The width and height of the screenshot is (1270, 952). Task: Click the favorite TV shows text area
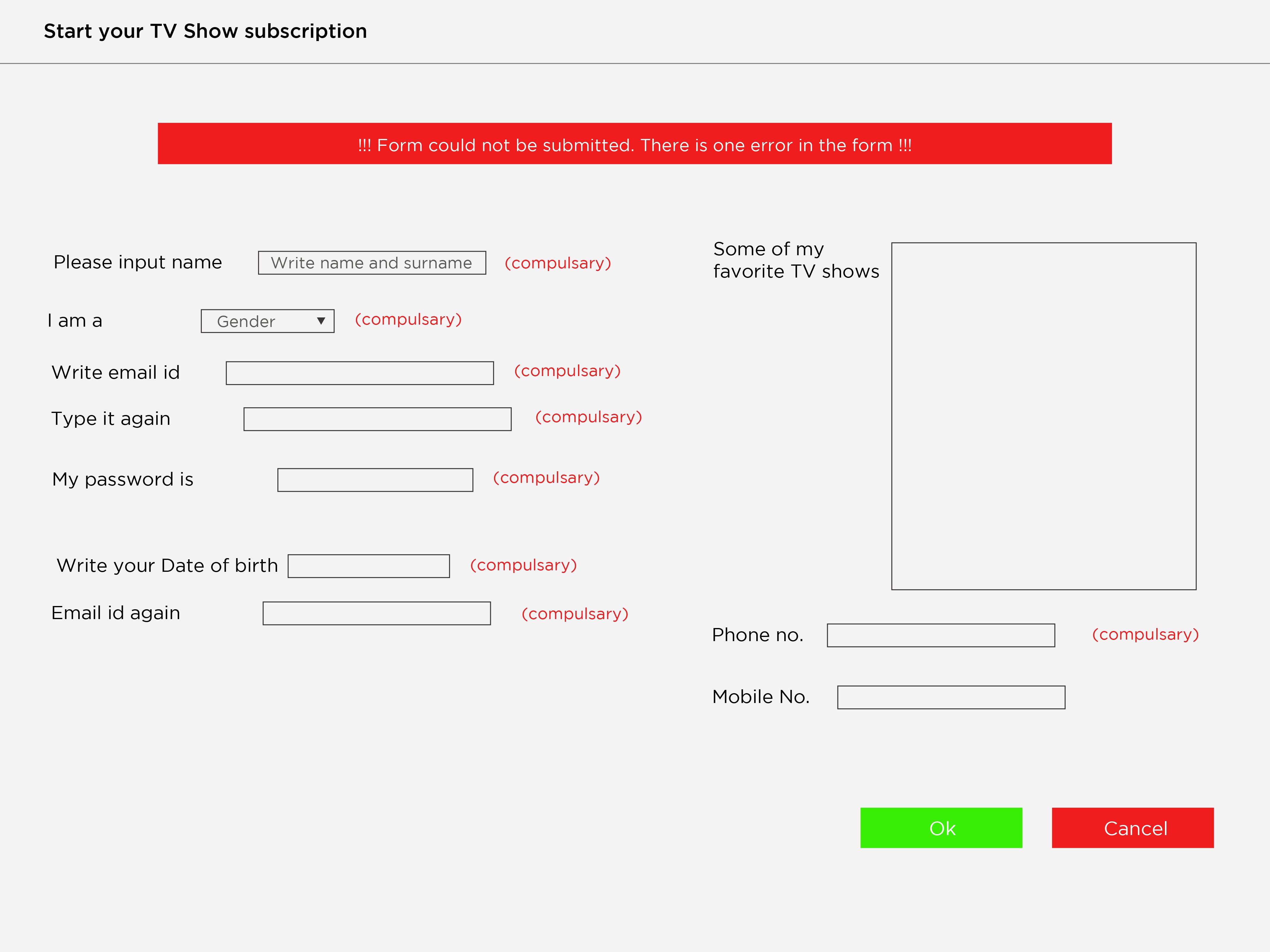coord(1043,416)
